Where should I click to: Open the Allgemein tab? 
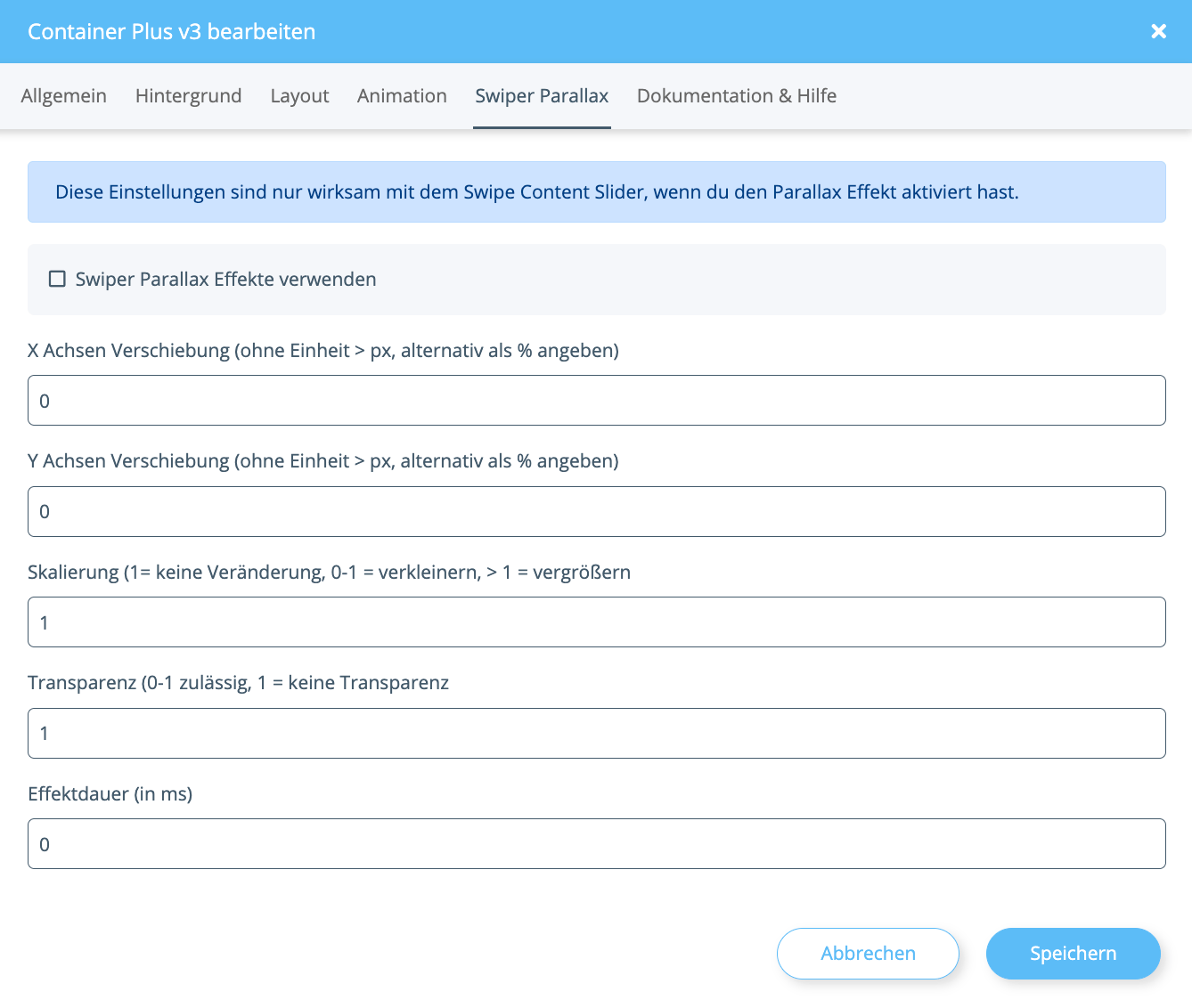coord(64,95)
